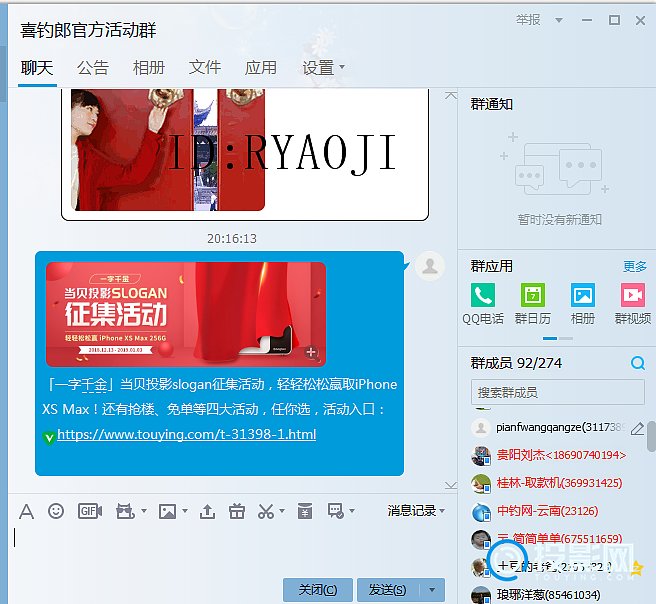Click avatar of 贵阳刘杰

pos(481,456)
